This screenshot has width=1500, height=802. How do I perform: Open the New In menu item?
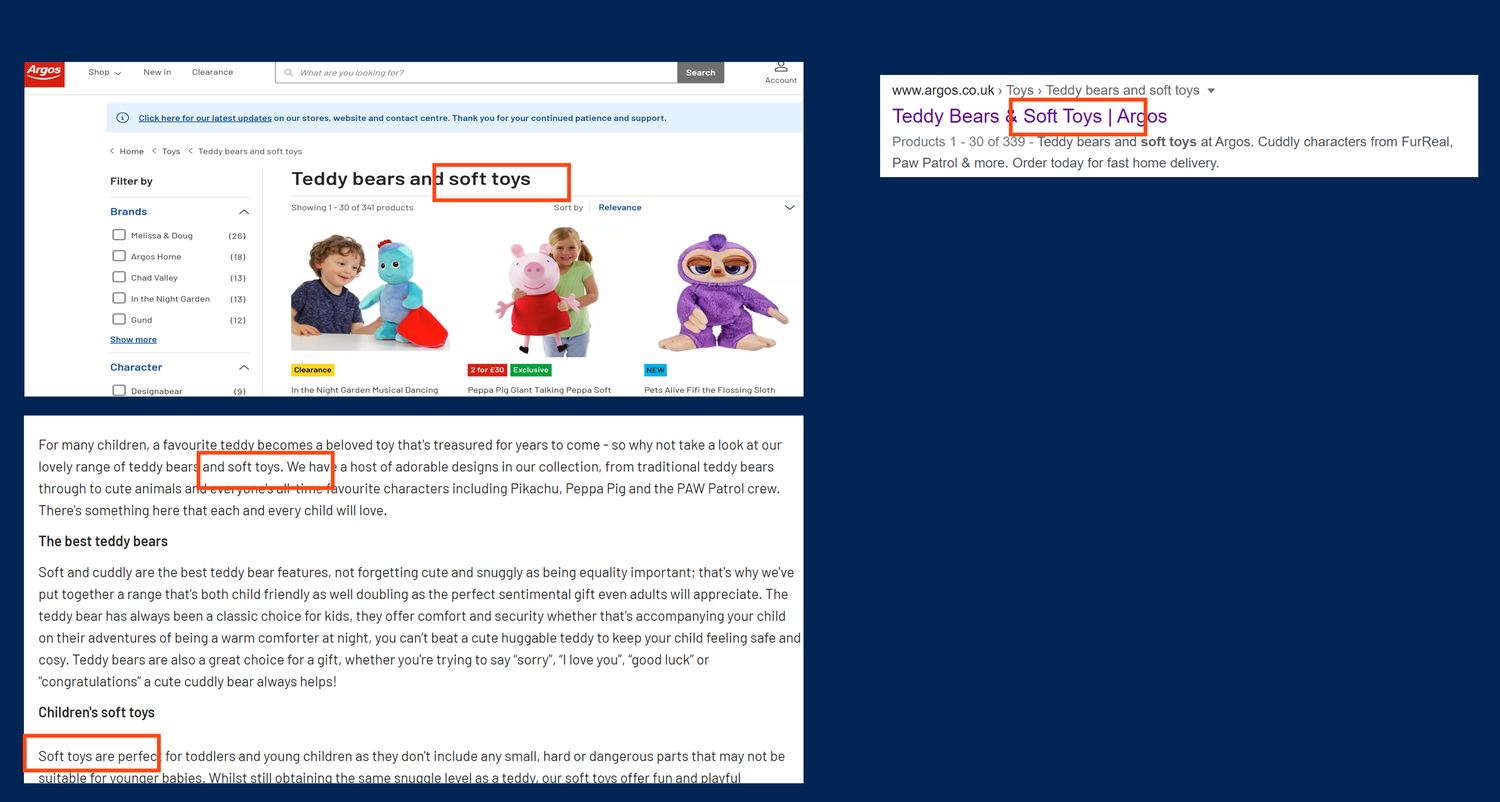tap(157, 72)
